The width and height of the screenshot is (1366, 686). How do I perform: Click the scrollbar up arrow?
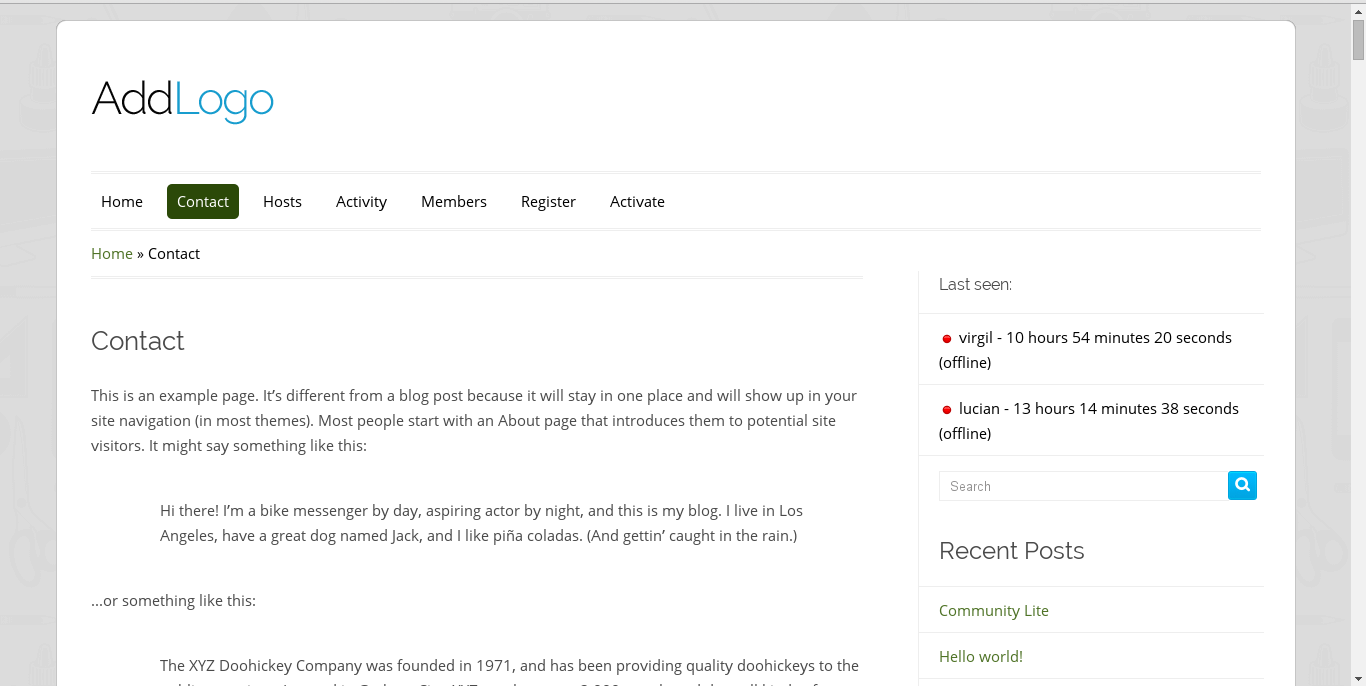1358,10
